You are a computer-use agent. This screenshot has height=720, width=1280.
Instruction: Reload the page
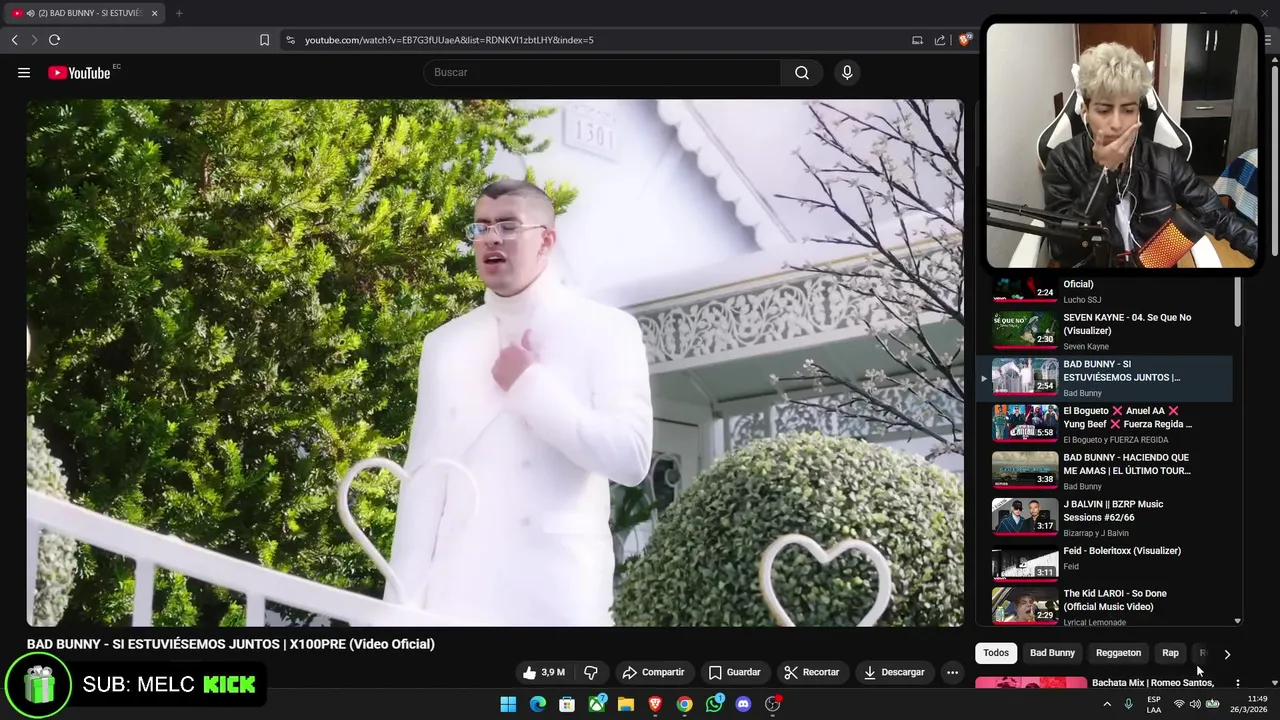tap(54, 40)
